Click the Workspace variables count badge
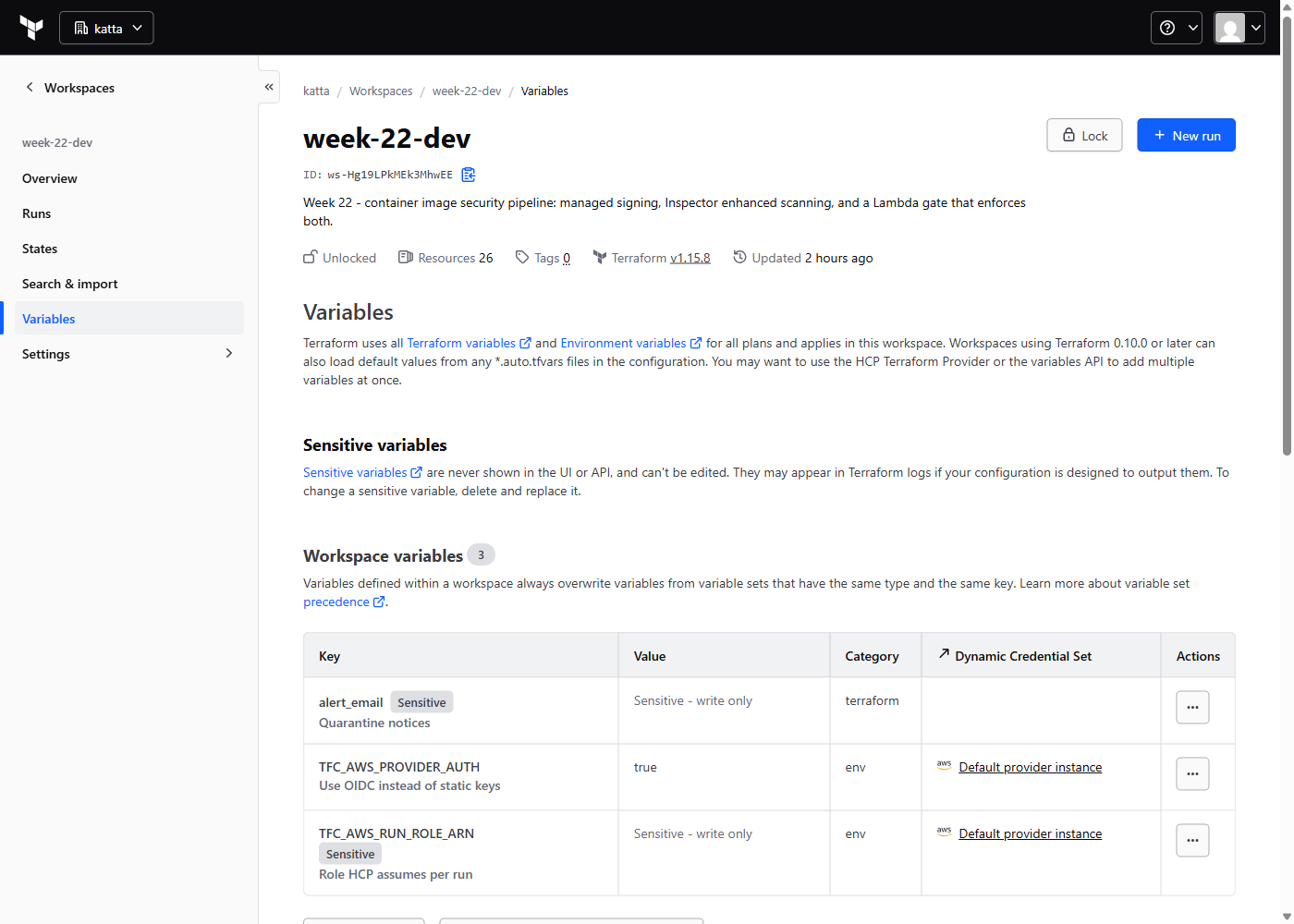 point(481,554)
